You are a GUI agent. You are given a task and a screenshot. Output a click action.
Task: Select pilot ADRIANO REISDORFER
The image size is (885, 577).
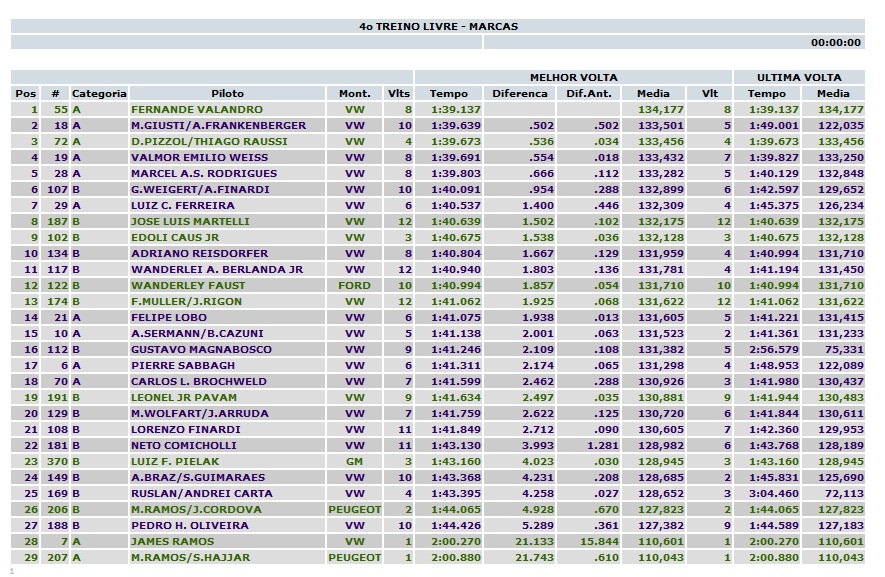(x=199, y=253)
